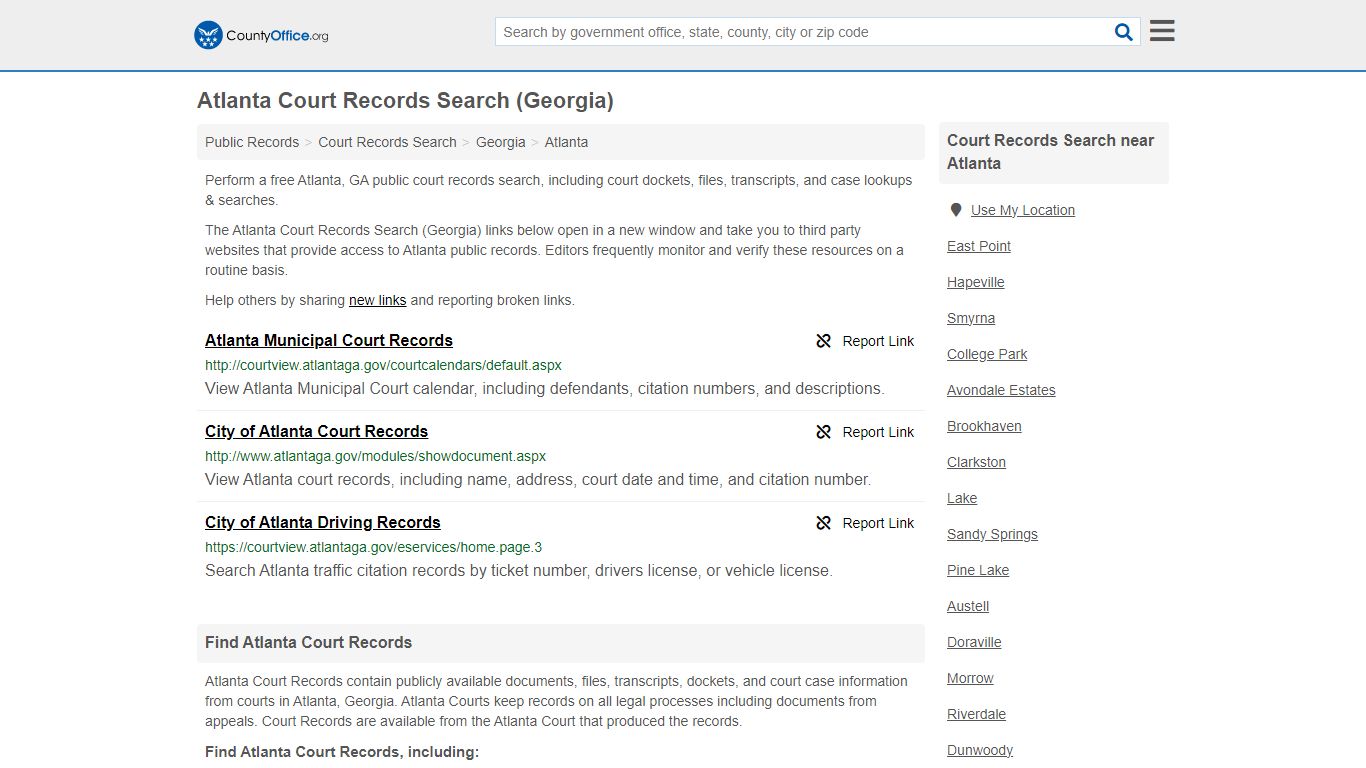
Task: Open the Georgia breadcrumb
Action: click(x=500, y=142)
